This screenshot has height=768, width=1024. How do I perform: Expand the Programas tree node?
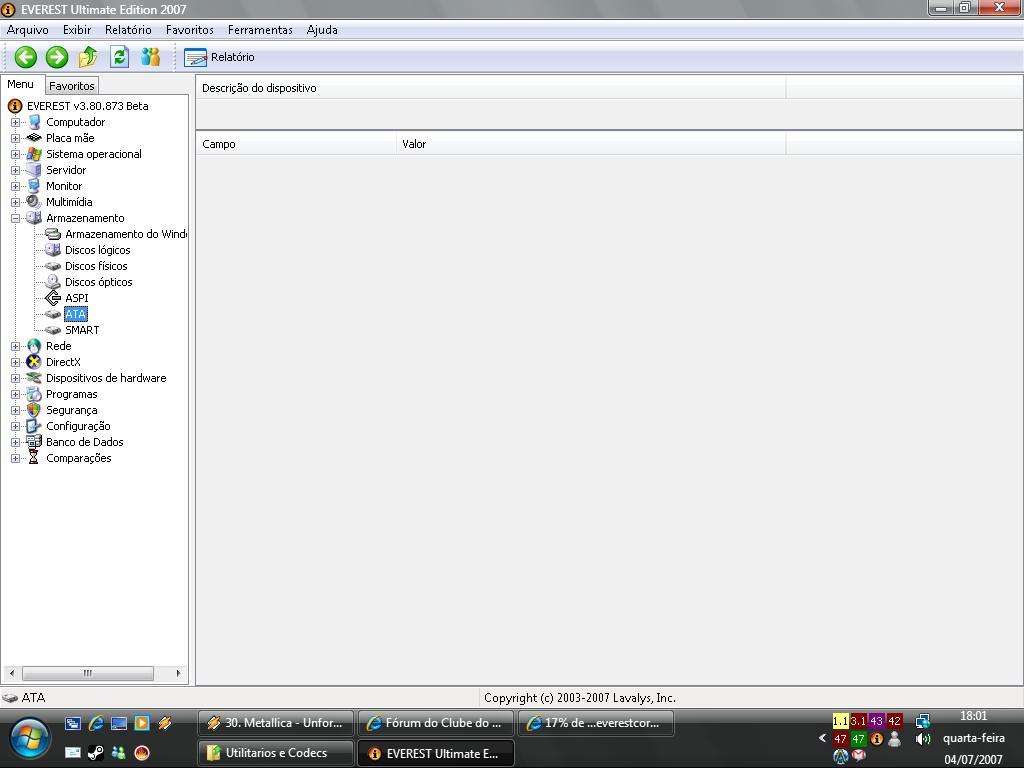pyautogui.click(x=15, y=394)
